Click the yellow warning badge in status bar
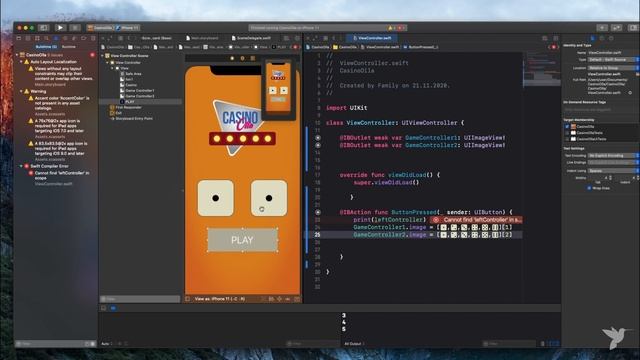 [391, 28]
